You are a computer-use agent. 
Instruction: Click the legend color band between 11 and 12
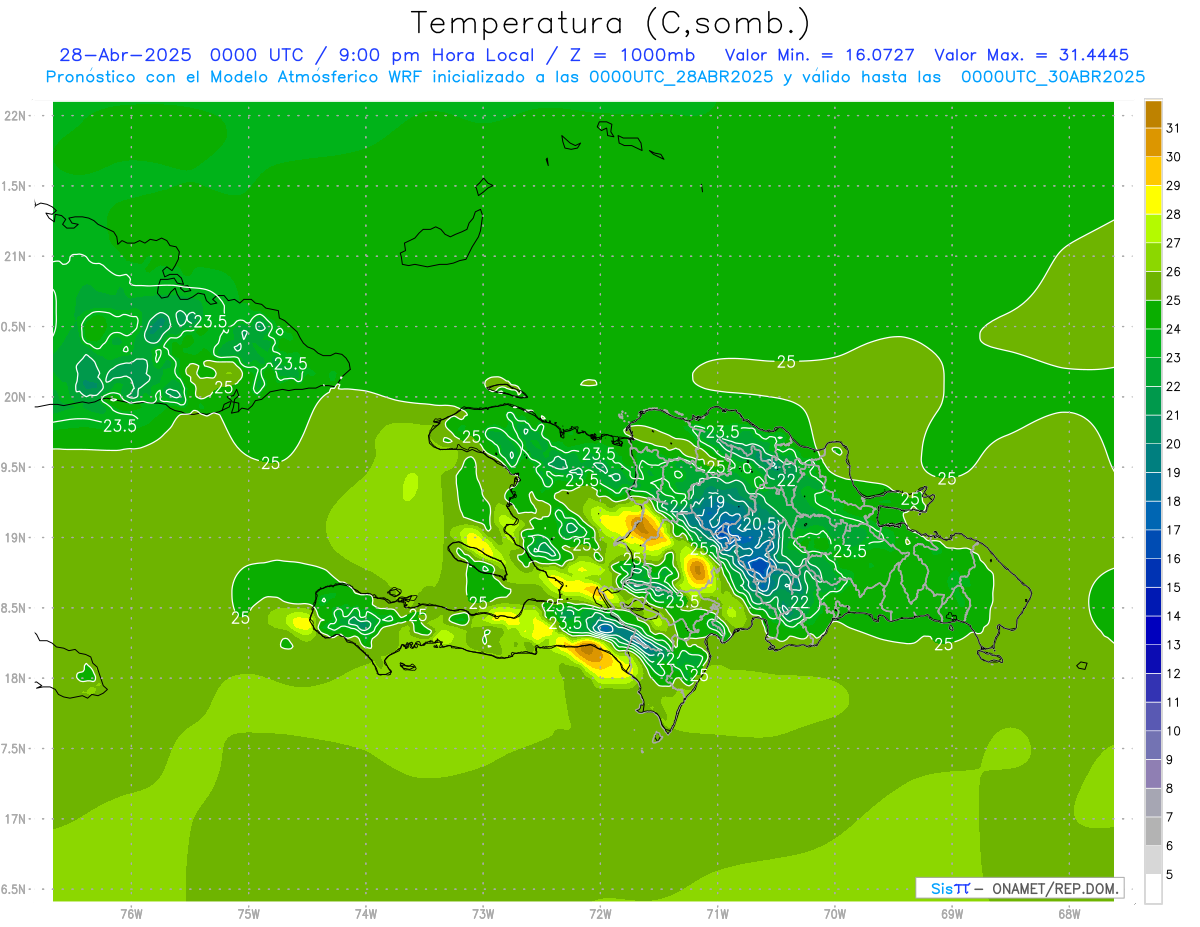coord(1153,688)
